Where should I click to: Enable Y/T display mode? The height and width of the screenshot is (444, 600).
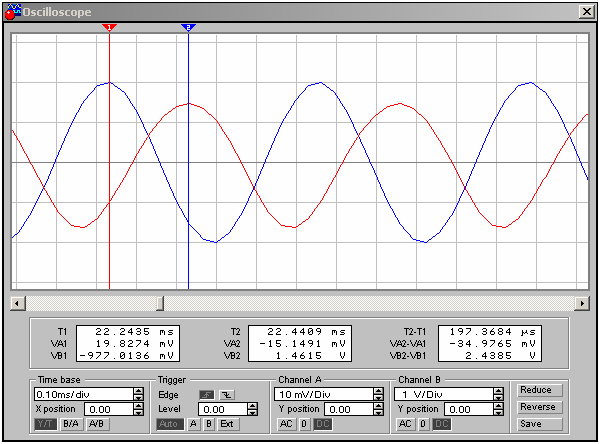coord(46,424)
